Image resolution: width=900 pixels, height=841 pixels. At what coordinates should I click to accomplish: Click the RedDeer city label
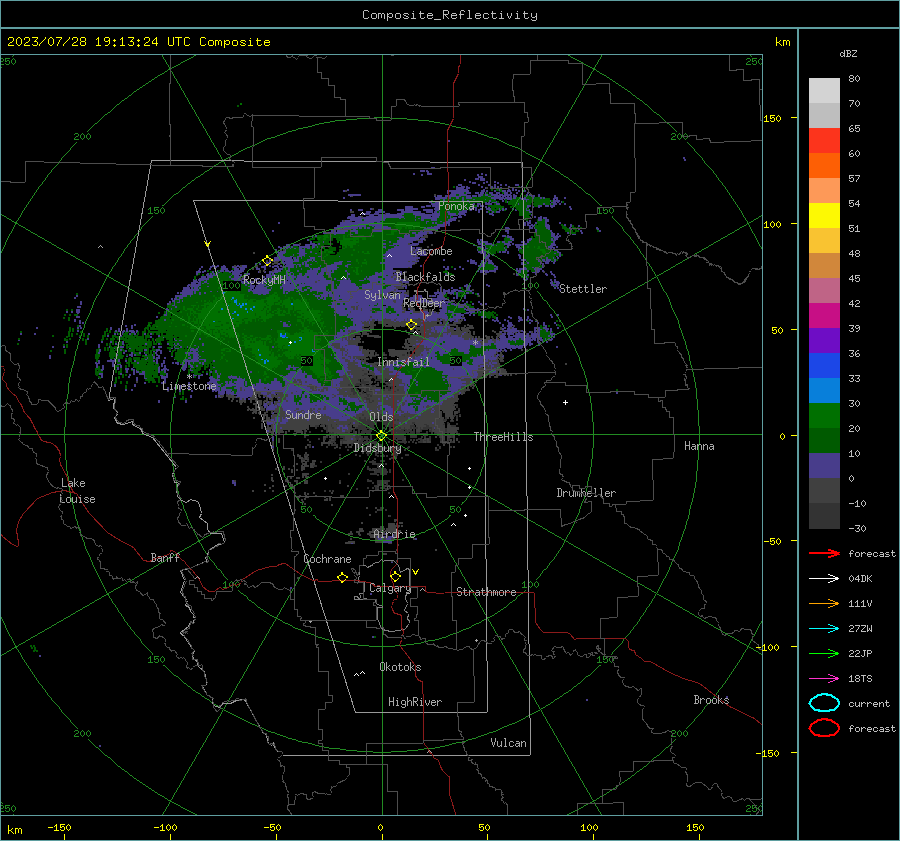(424, 303)
